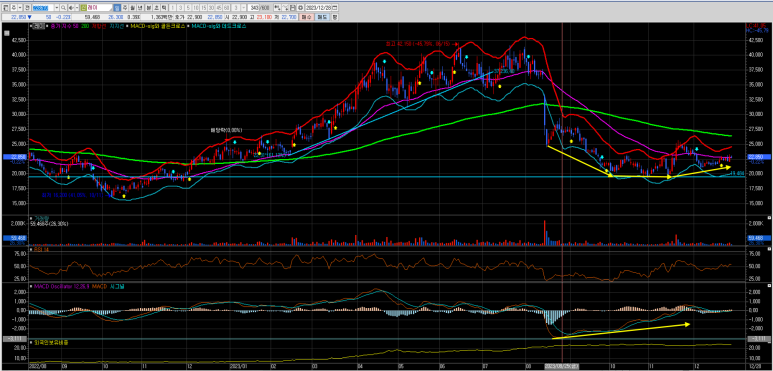Choose the 1 interval button
Screen dimensions: 773x371
173,8
